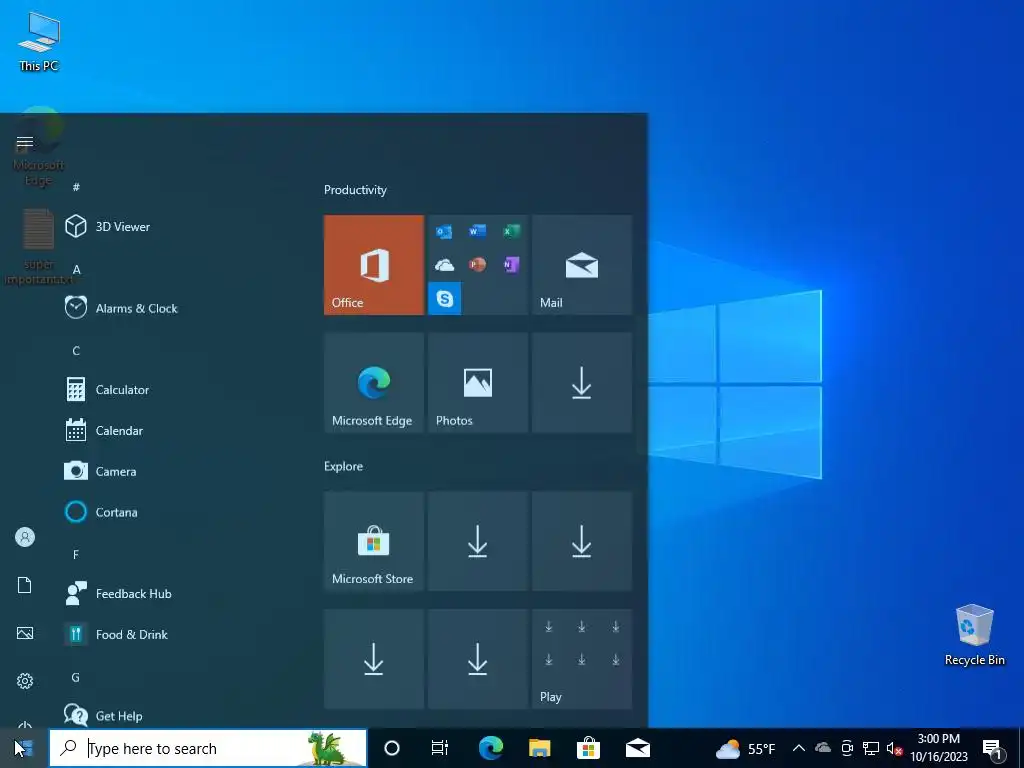Open Settings gear in Start sidebar
1024x768 pixels.
click(x=25, y=681)
